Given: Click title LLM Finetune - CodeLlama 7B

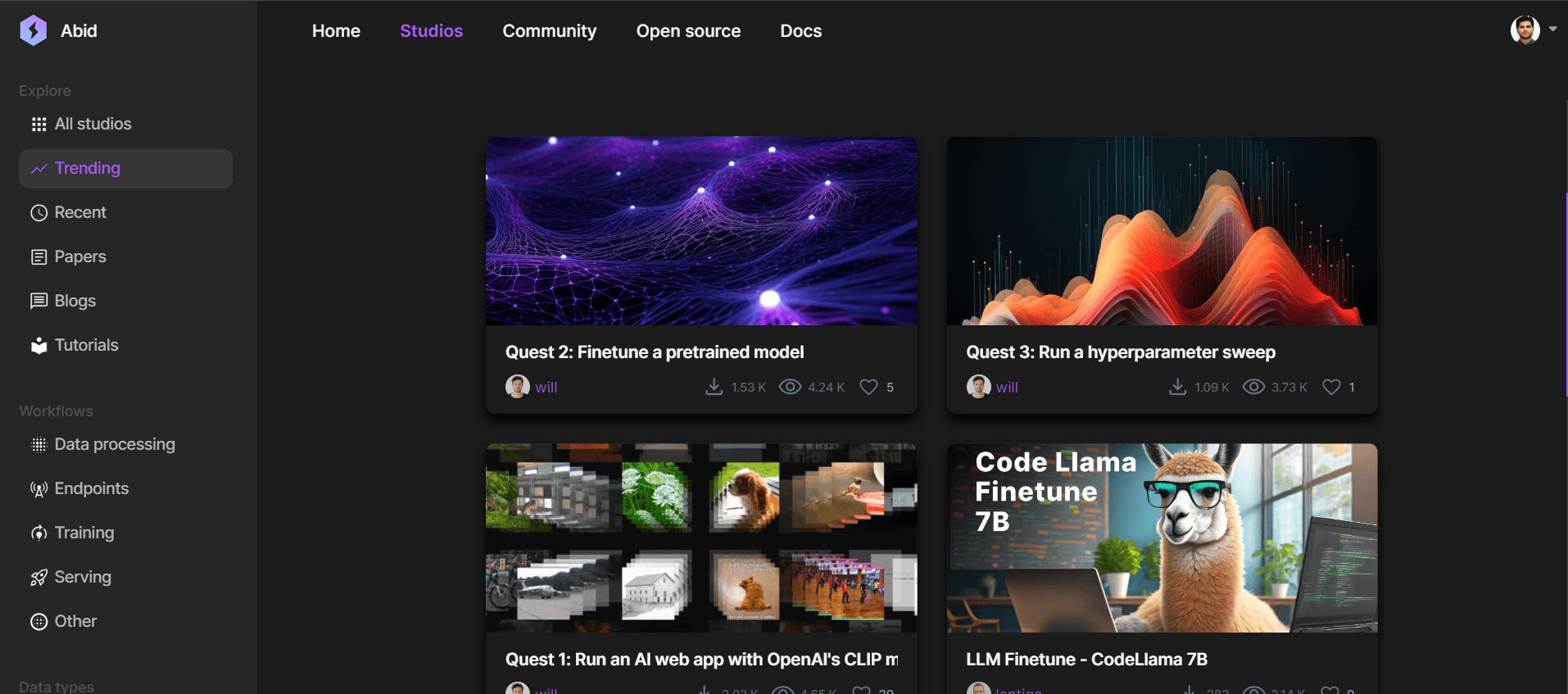Looking at the screenshot, I should point(1086,660).
